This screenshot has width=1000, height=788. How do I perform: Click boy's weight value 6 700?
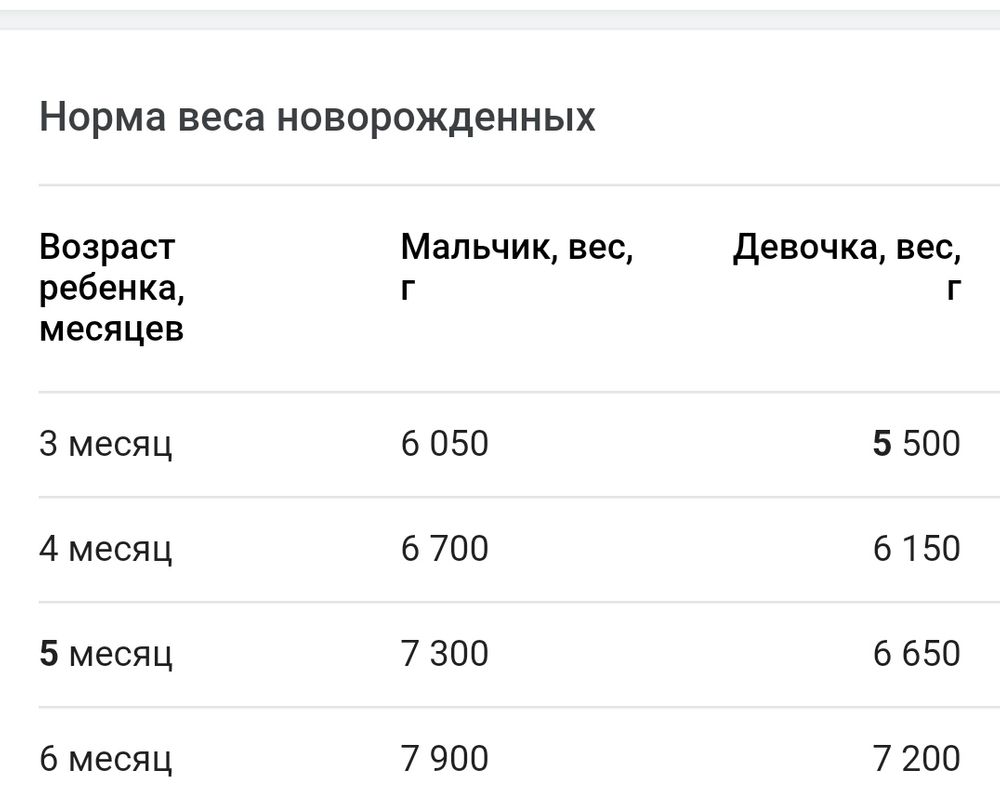click(445, 548)
